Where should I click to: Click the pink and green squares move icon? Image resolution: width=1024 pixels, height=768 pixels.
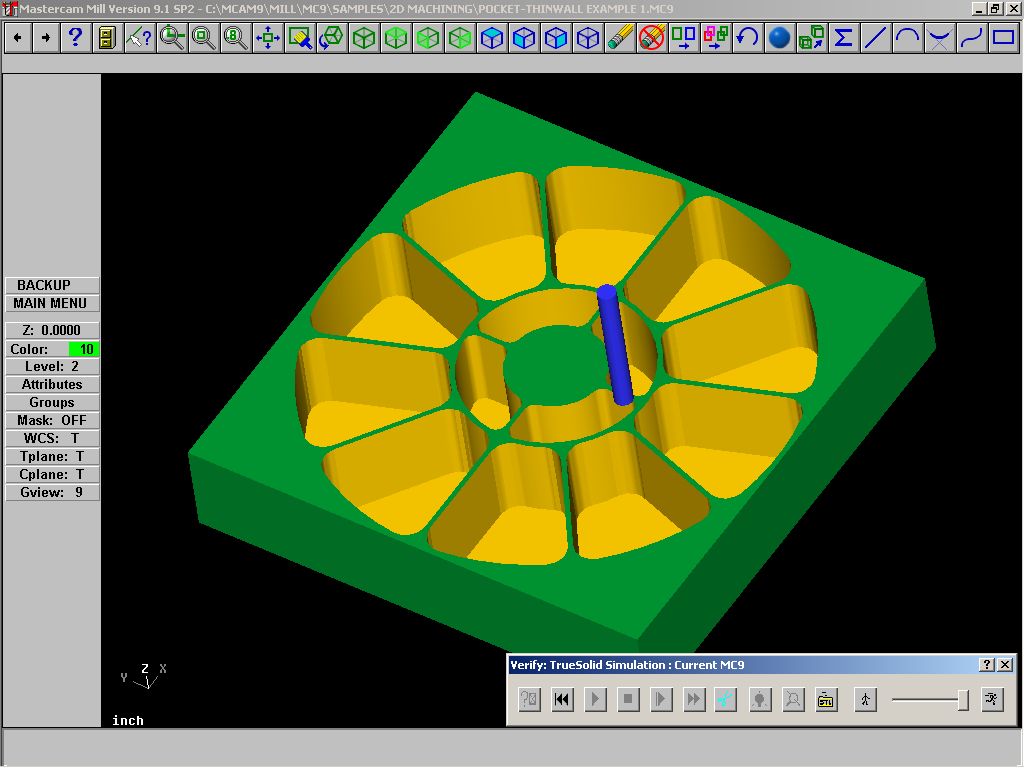point(716,38)
